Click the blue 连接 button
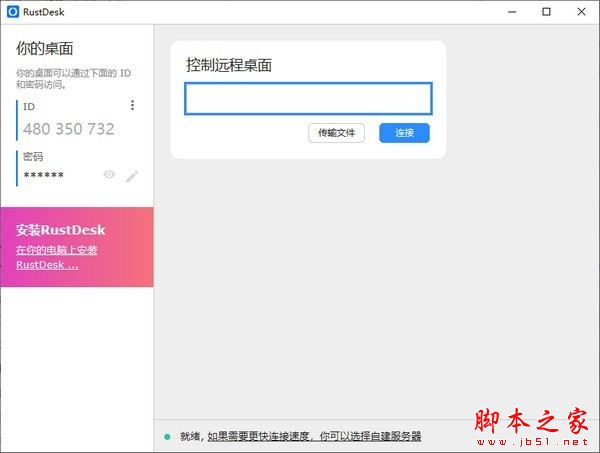This screenshot has height=453, width=600. pos(404,133)
